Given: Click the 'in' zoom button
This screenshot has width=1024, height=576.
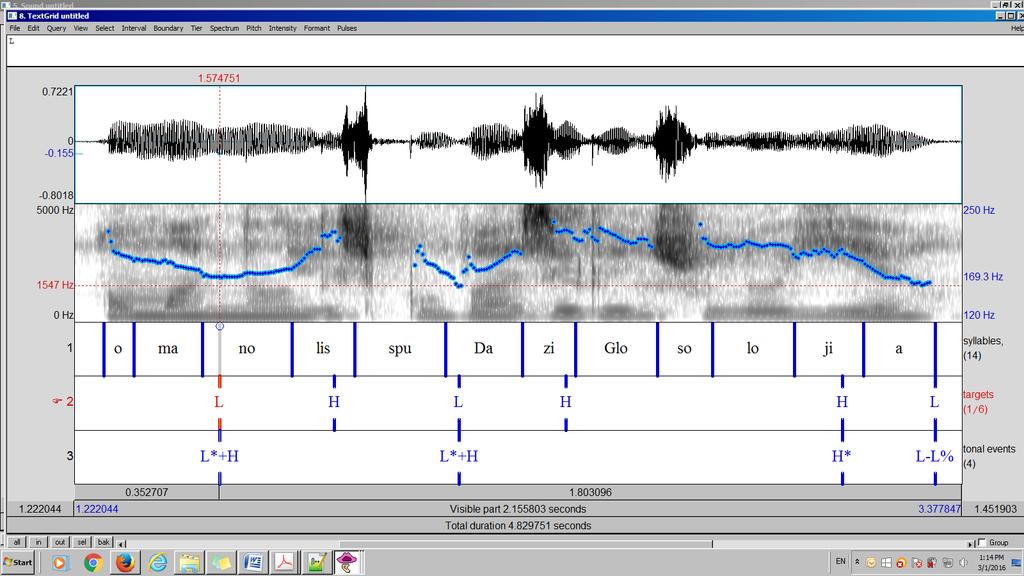Looking at the screenshot, I should click(x=39, y=542).
